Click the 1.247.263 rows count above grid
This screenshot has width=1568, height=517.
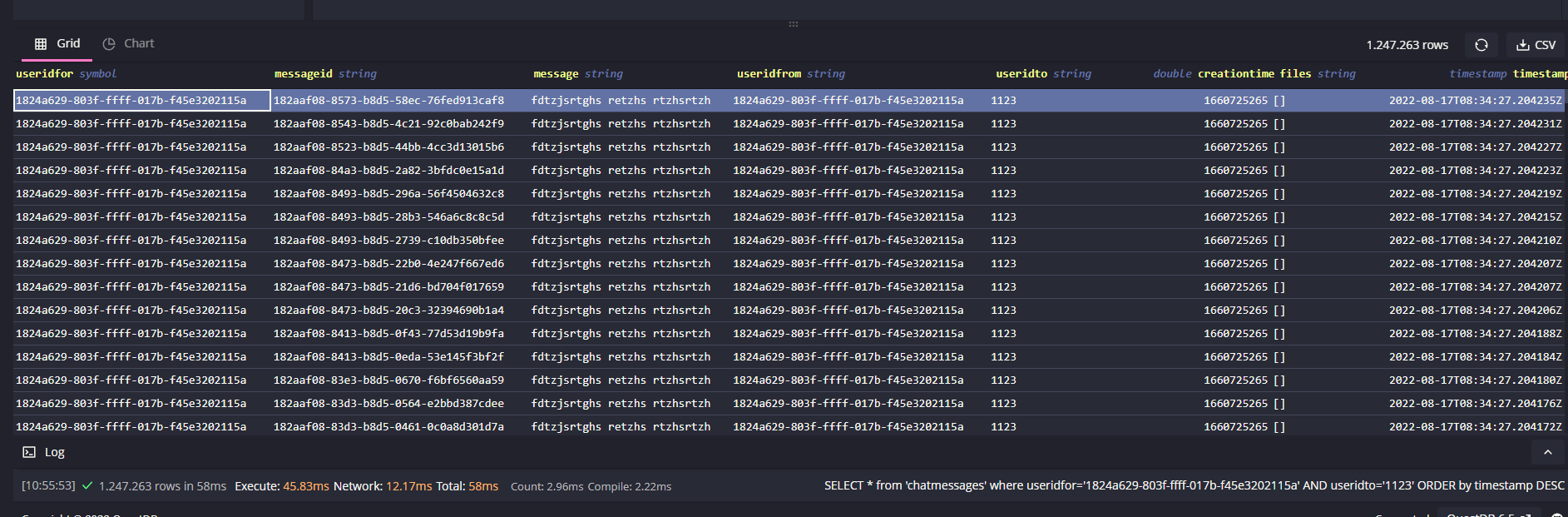(x=1407, y=45)
